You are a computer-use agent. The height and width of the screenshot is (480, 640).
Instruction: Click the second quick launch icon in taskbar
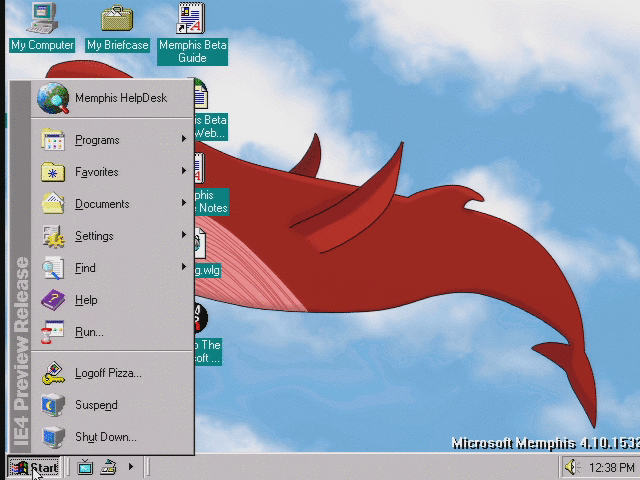click(109, 467)
